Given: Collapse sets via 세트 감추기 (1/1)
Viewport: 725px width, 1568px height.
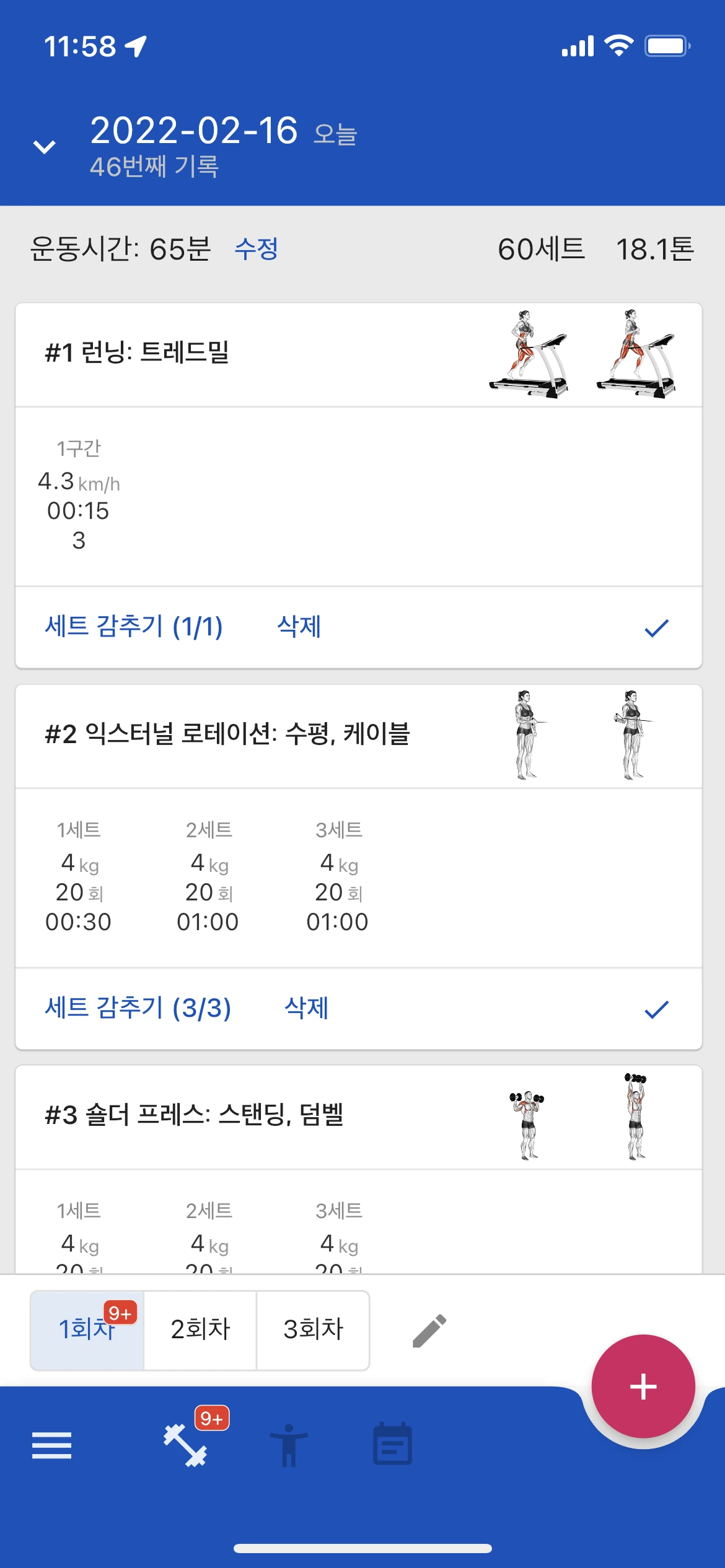Looking at the screenshot, I should click(x=134, y=627).
